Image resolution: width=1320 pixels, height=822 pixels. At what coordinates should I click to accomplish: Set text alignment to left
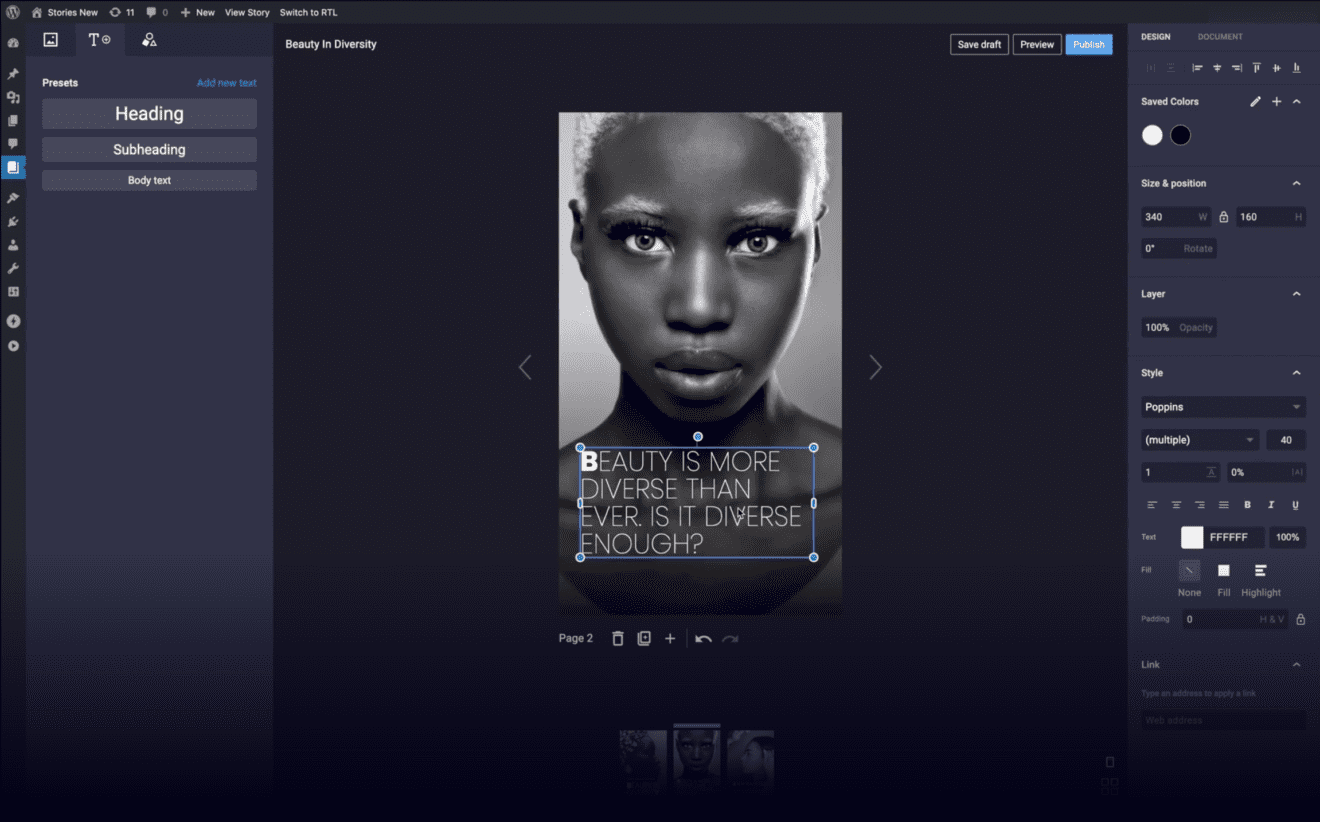point(1152,505)
